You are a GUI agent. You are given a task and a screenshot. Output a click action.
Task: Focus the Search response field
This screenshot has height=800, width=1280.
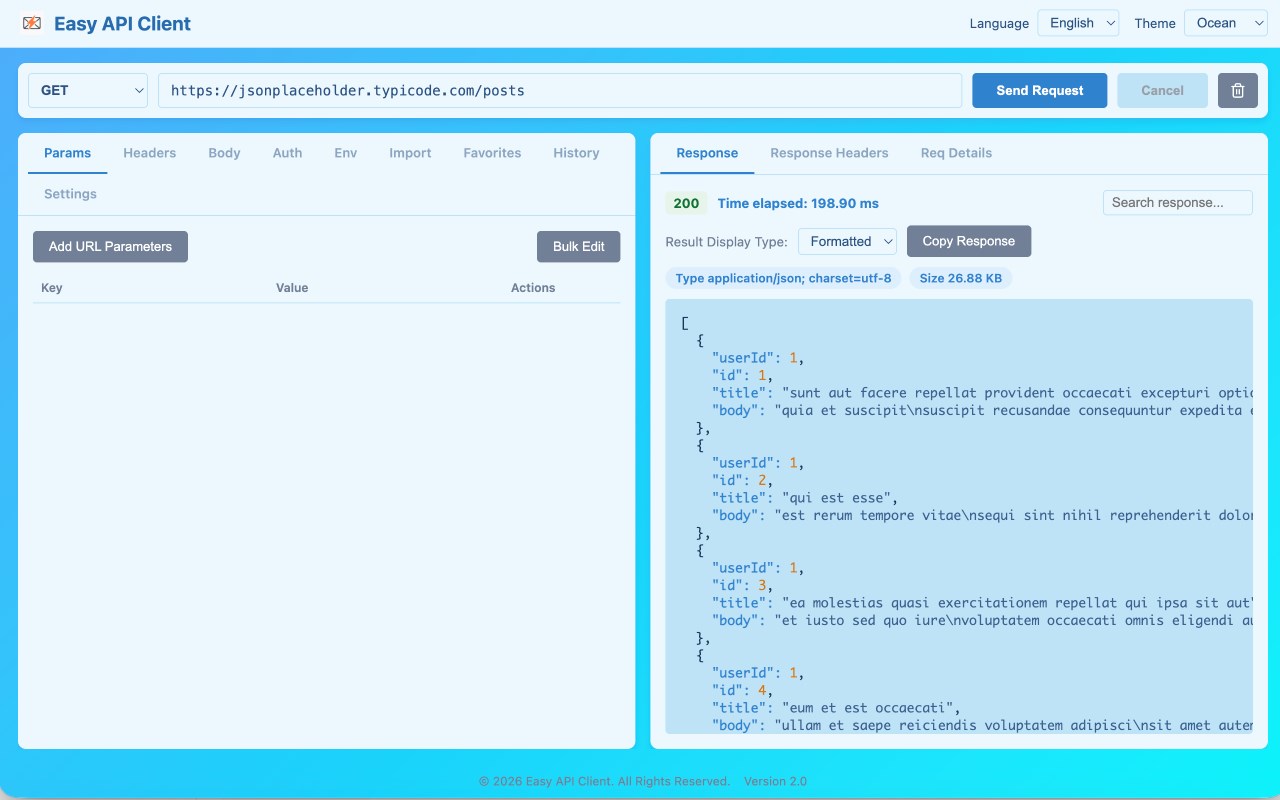pyautogui.click(x=1177, y=202)
